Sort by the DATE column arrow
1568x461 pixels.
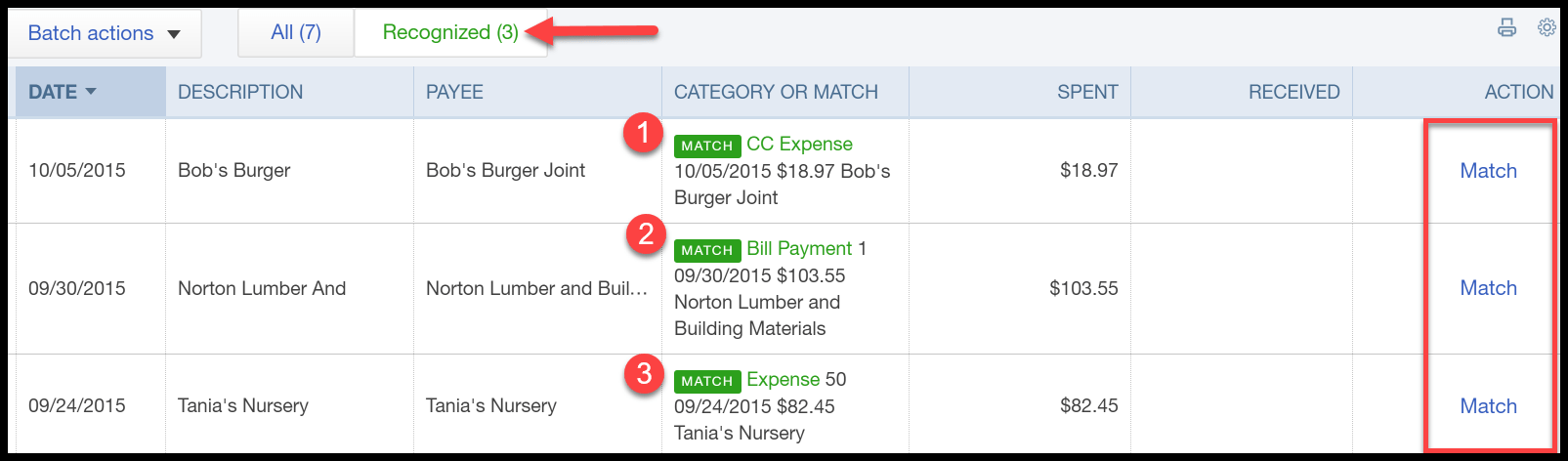tap(91, 91)
